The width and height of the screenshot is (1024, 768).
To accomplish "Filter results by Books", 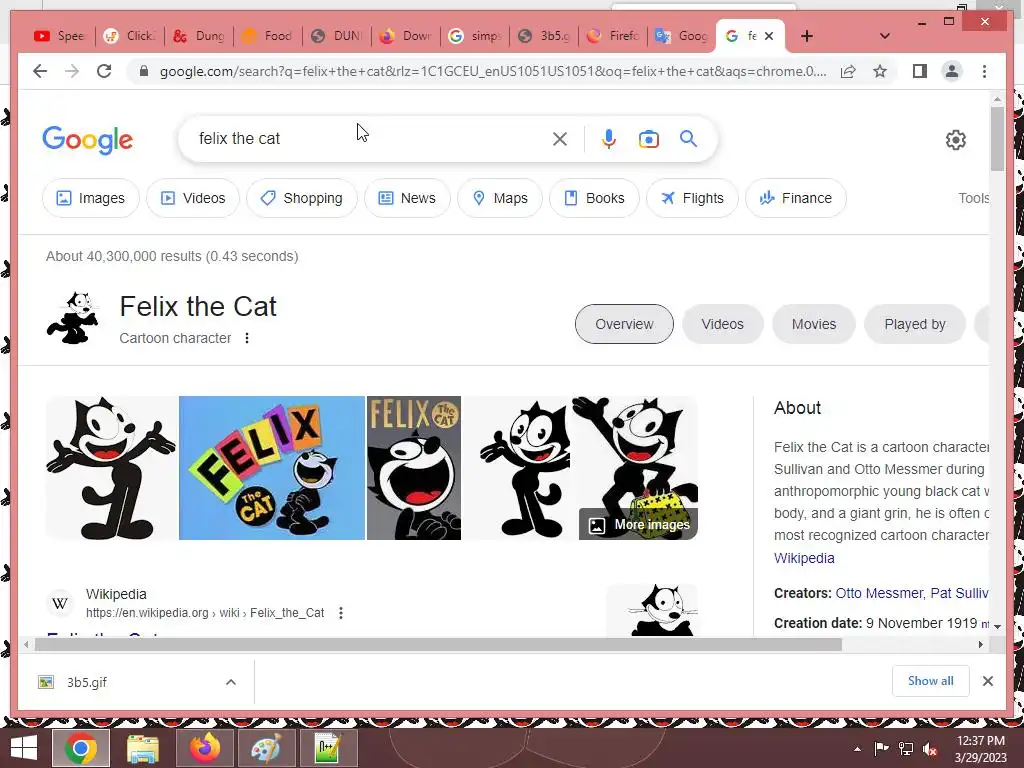I will click(594, 198).
